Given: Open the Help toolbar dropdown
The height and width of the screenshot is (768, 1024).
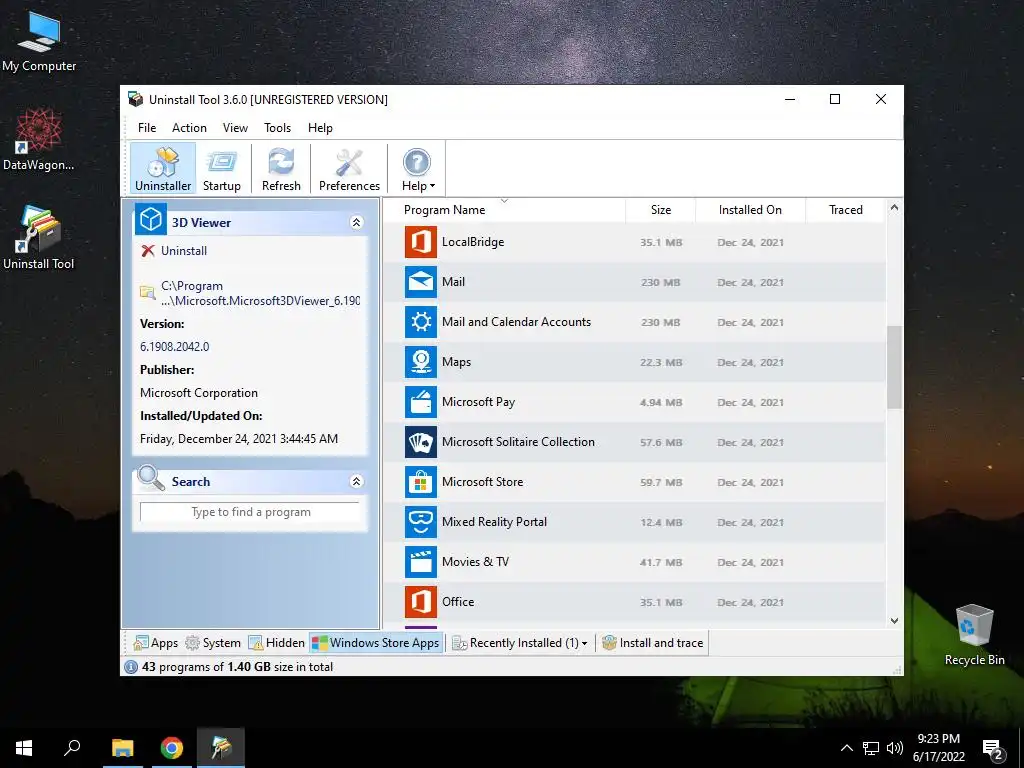Looking at the screenshot, I should [x=417, y=168].
